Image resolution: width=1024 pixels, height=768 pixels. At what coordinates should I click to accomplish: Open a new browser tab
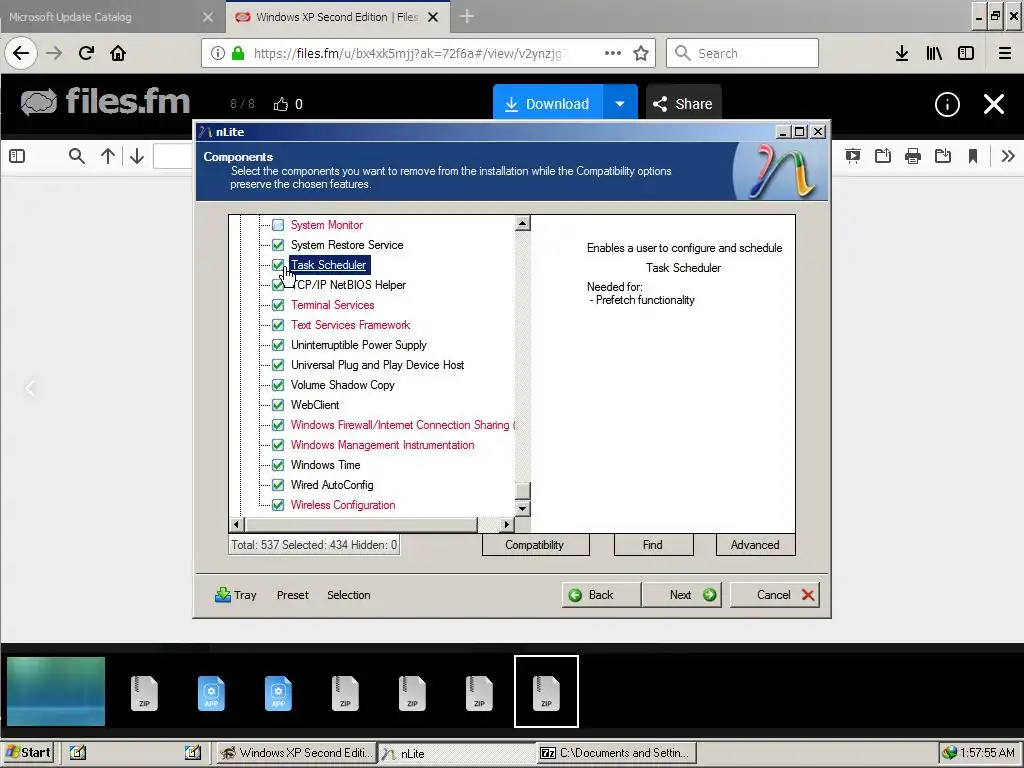coord(466,17)
